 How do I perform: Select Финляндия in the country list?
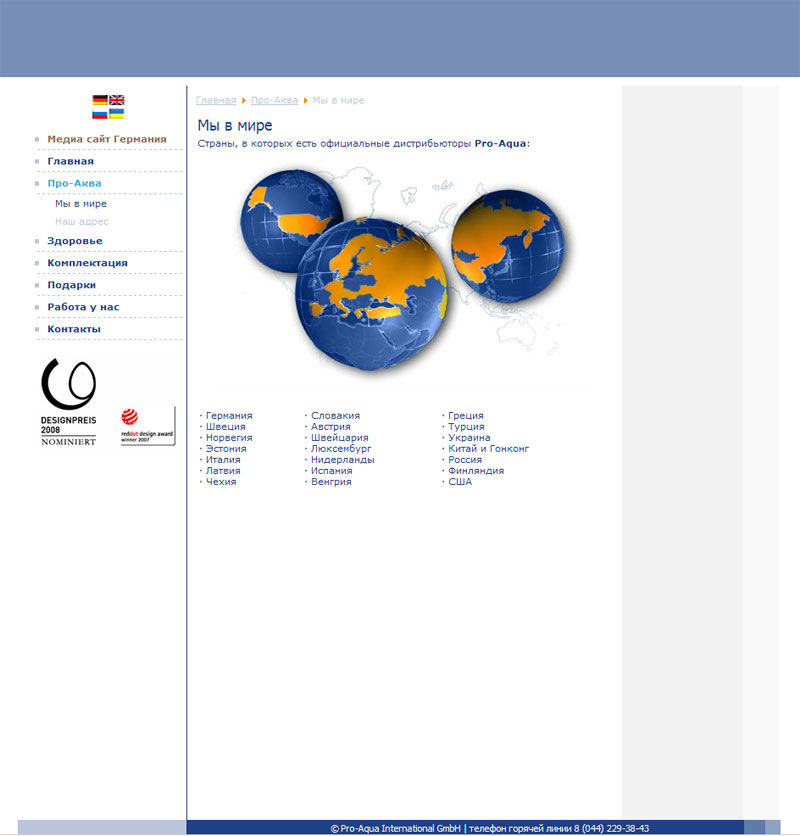pyautogui.click(x=476, y=471)
